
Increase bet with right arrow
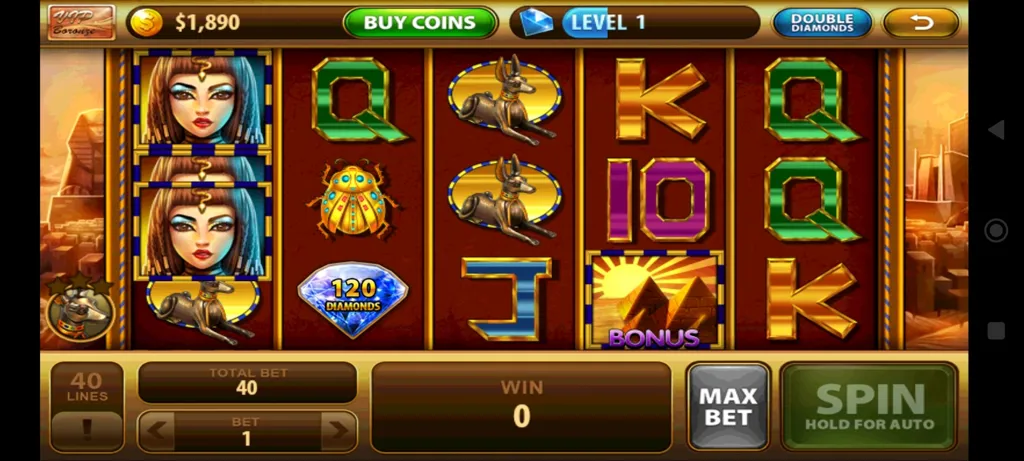[x=338, y=430]
